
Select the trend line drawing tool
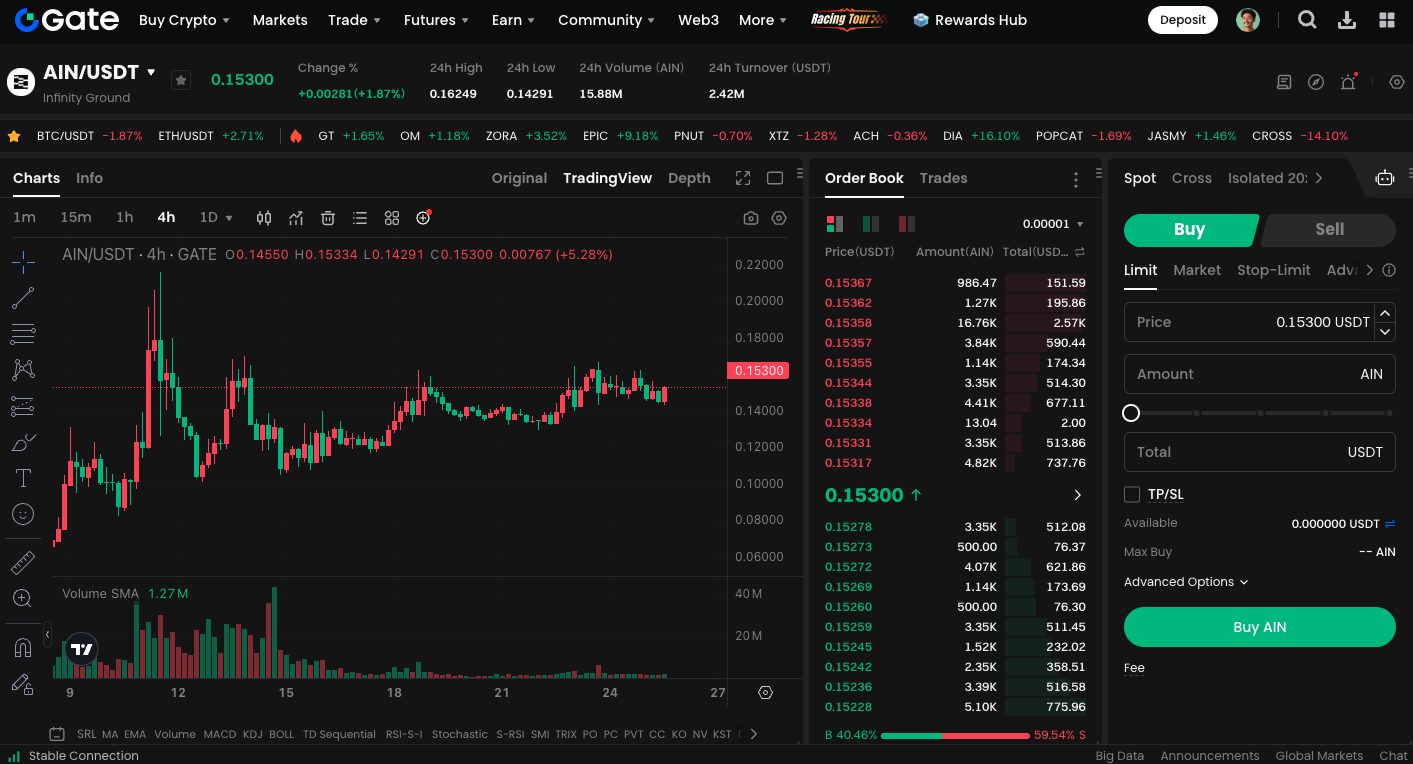pos(23,298)
